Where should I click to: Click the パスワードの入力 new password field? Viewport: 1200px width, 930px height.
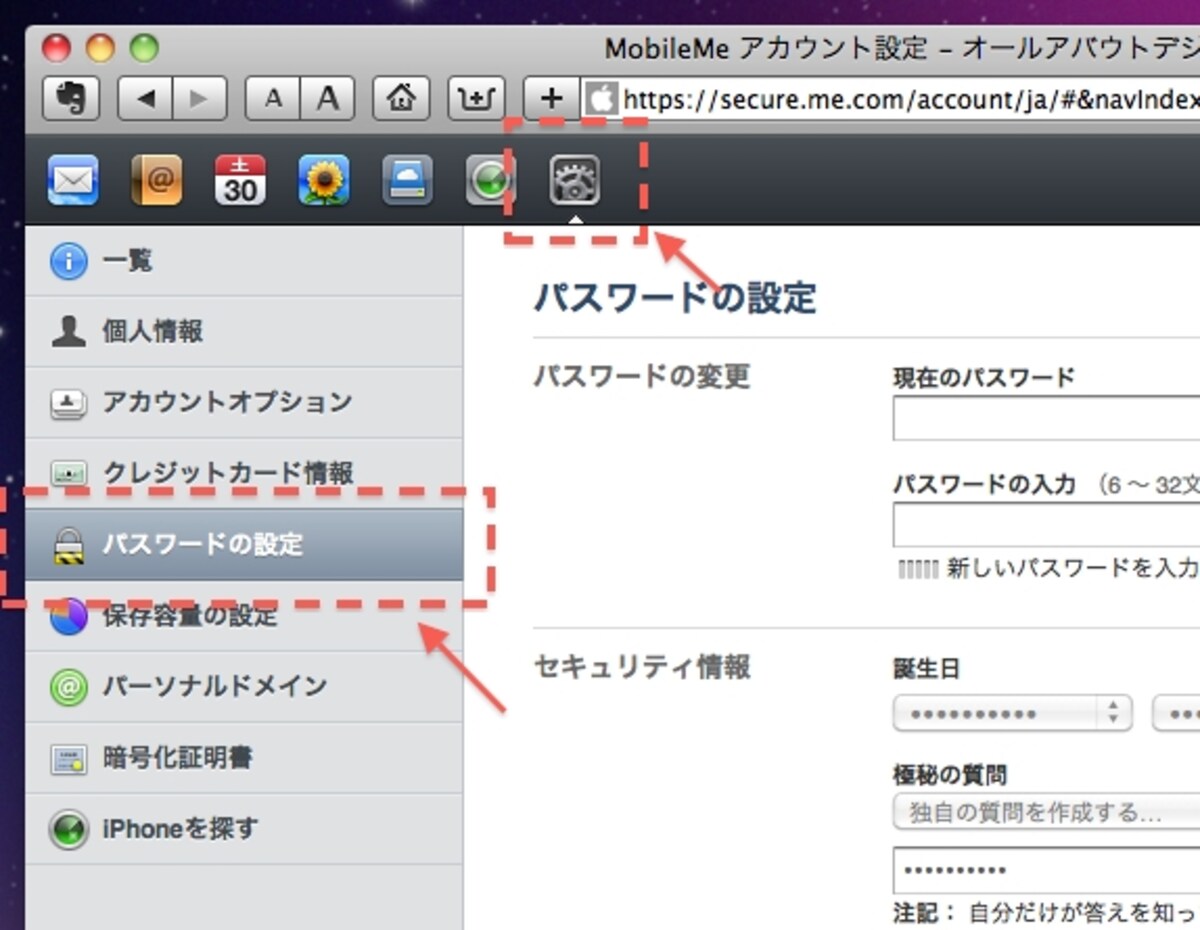pyautogui.click(x=1046, y=525)
